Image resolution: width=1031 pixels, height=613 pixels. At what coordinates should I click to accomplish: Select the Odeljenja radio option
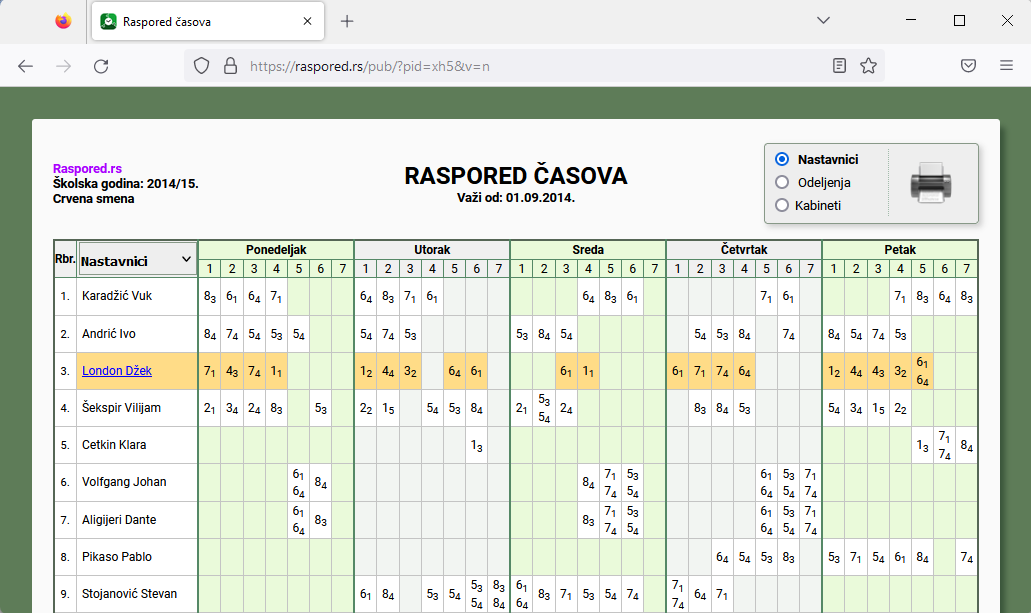[782, 182]
